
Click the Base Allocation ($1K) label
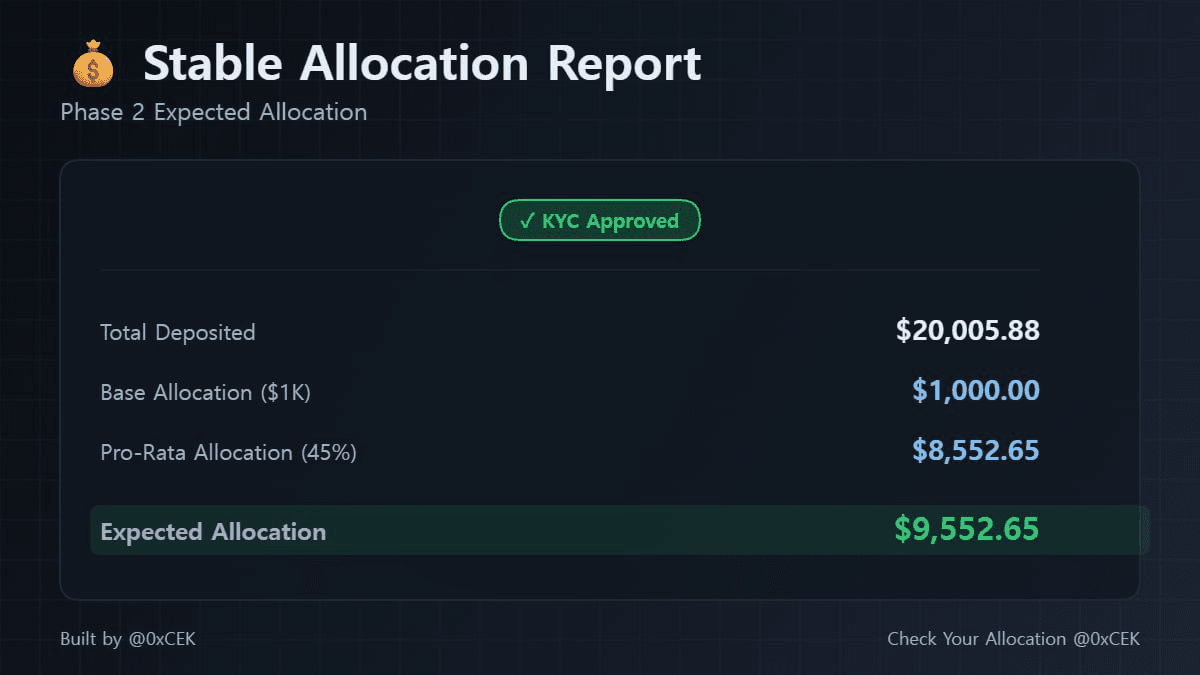coord(206,392)
